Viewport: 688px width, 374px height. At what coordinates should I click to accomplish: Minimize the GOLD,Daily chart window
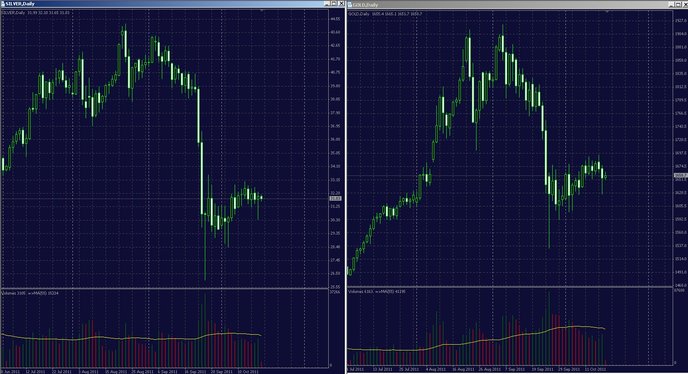(x=671, y=4)
